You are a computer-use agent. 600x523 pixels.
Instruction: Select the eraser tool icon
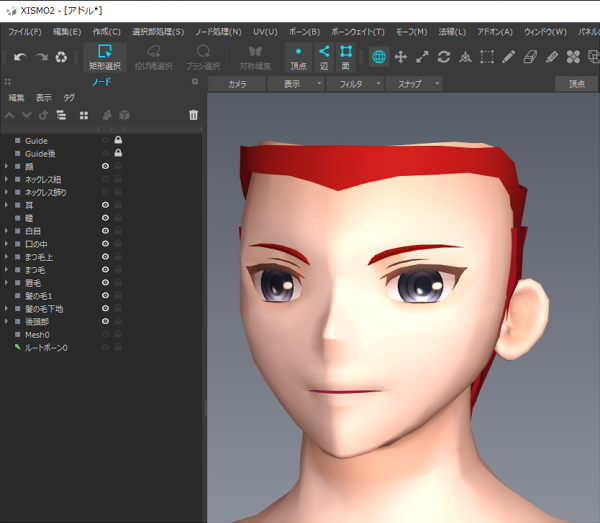[530, 57]
